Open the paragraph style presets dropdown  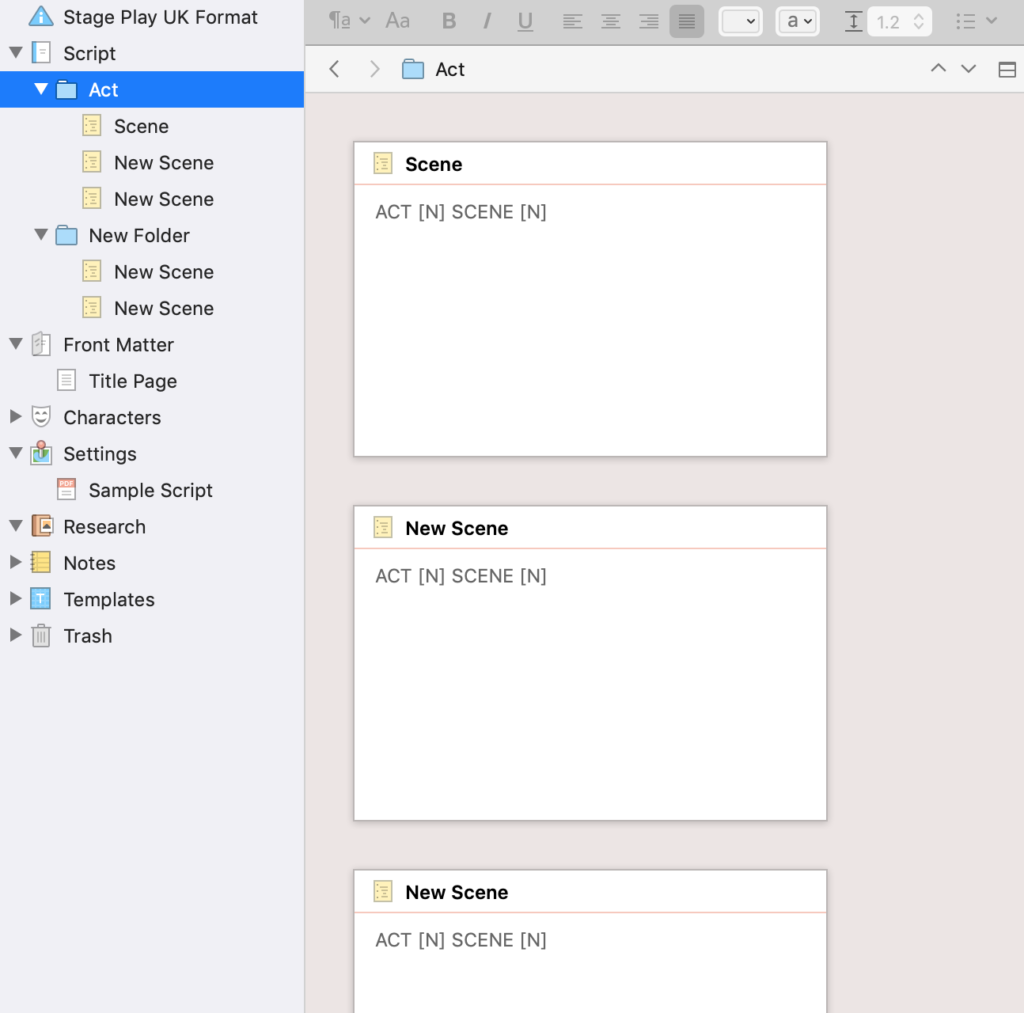tap(349, 21)
